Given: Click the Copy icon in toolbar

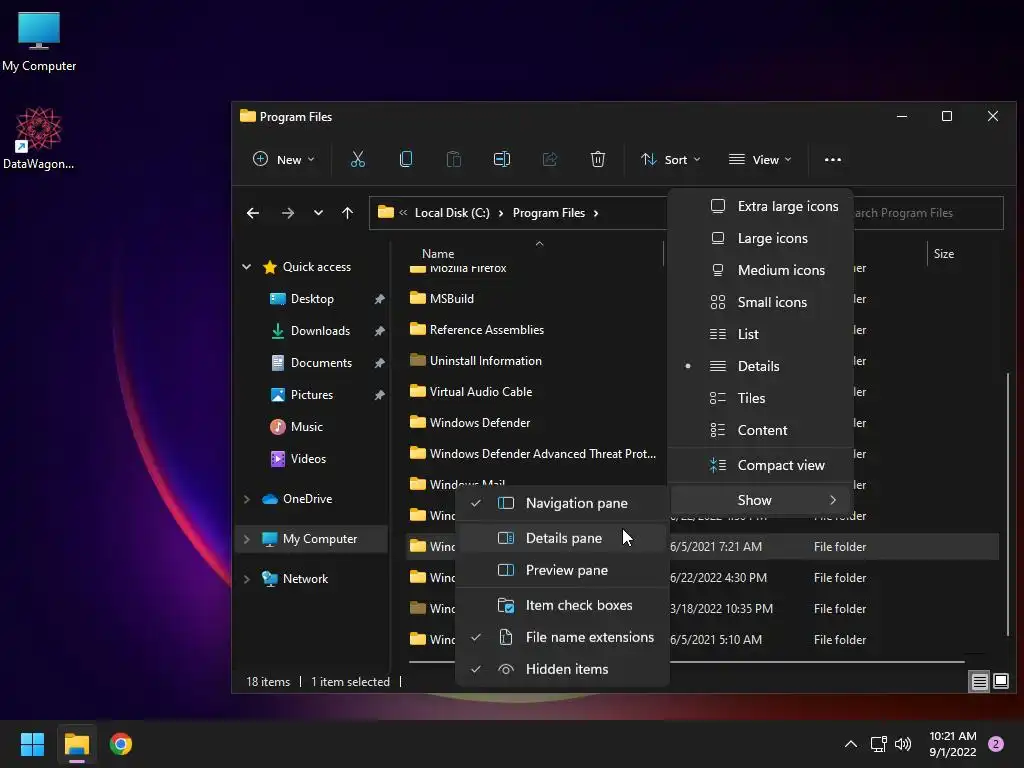Looking at the screenshot, I should click(406, 159).
